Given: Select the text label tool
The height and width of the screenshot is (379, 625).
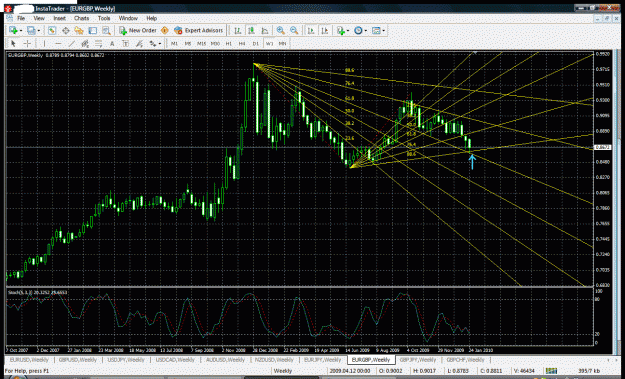Looking at the screenshot, I should [x=125, y=43].
